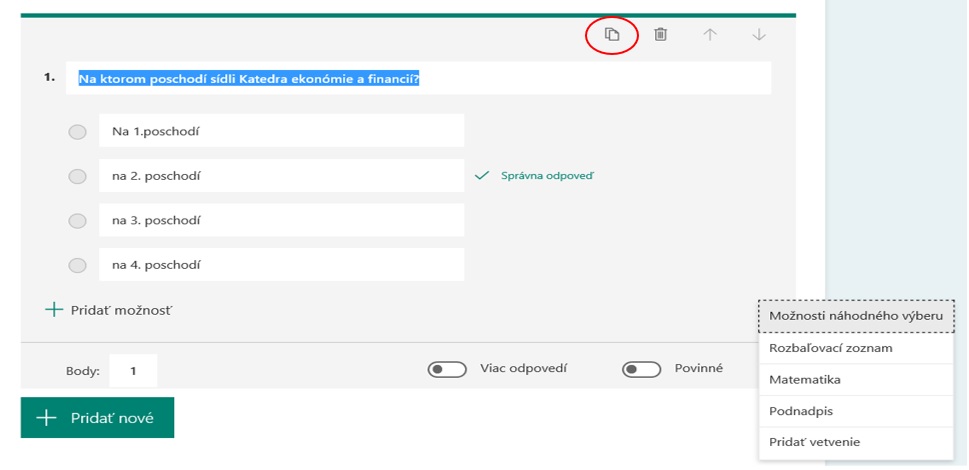Move question up with arrow icon
The width and height of the screenshot is (969, 470).
710,35
